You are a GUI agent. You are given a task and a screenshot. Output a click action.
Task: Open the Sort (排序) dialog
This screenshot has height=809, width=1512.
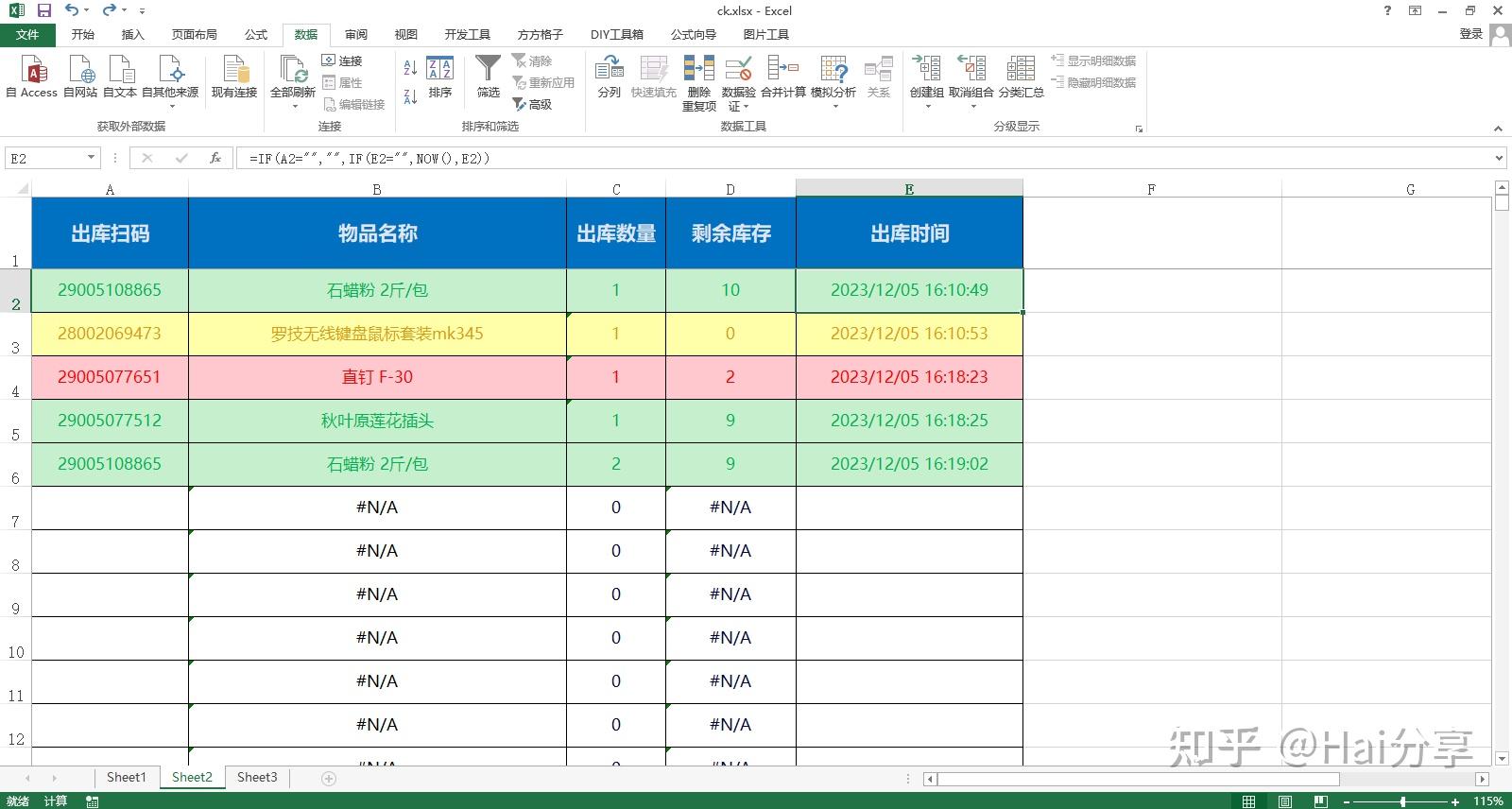point(440,77)
